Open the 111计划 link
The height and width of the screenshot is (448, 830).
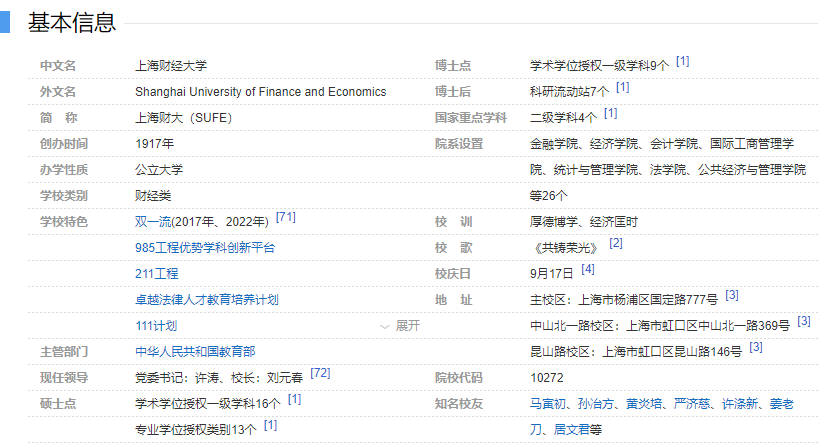click(156, 326)
